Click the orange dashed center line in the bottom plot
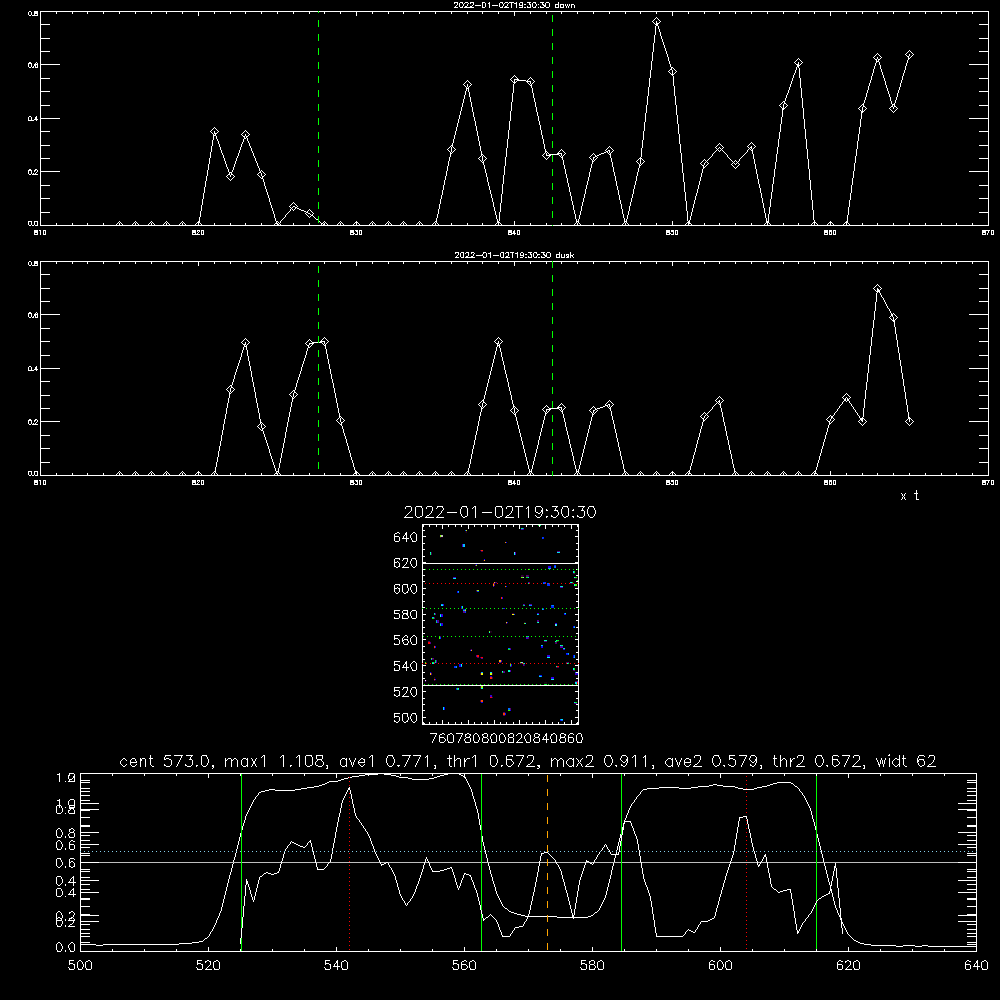 pyautogui.click(x=547, y=861)
